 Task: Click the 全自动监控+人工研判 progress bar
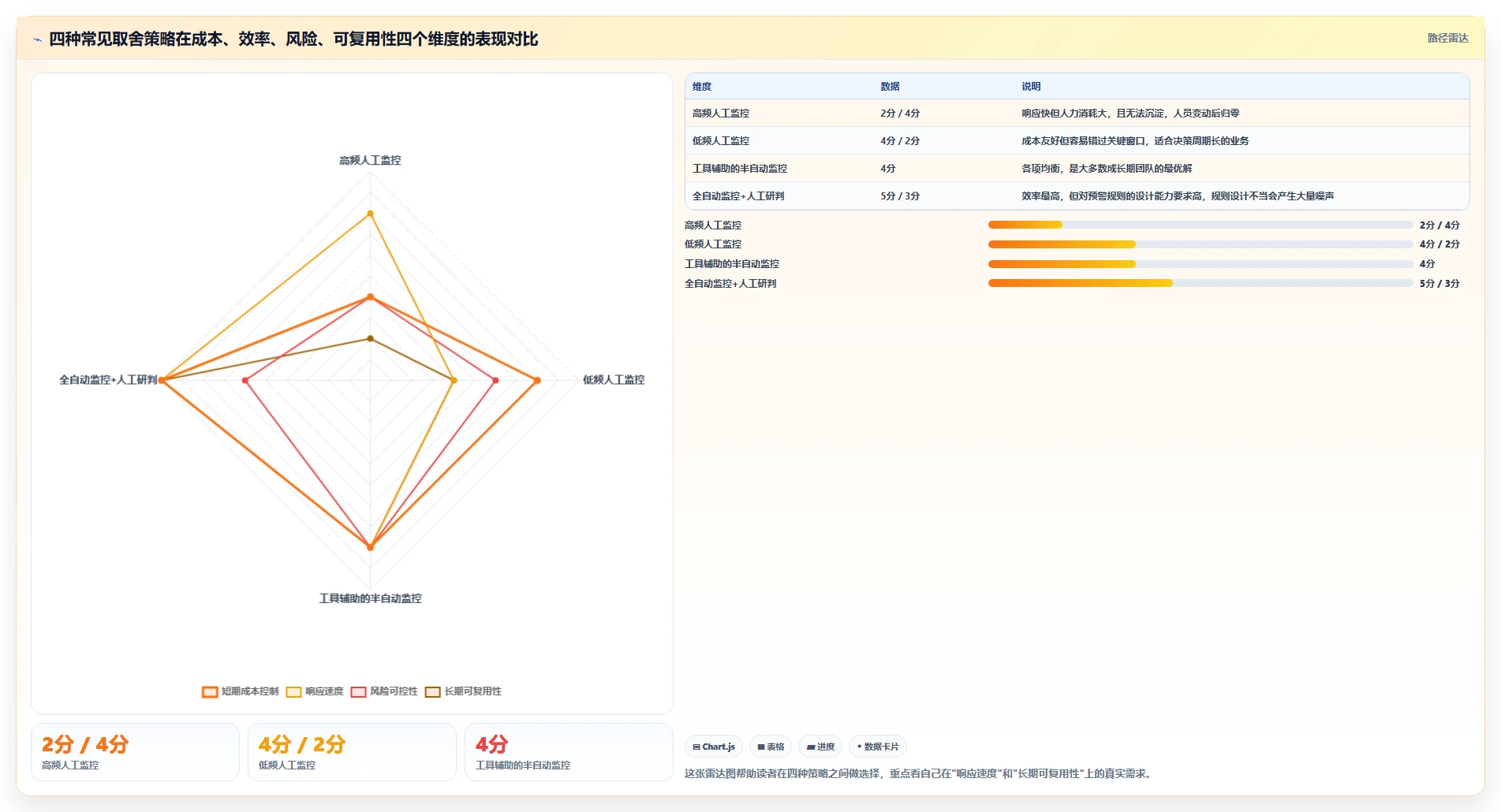tap(1200, 283)
